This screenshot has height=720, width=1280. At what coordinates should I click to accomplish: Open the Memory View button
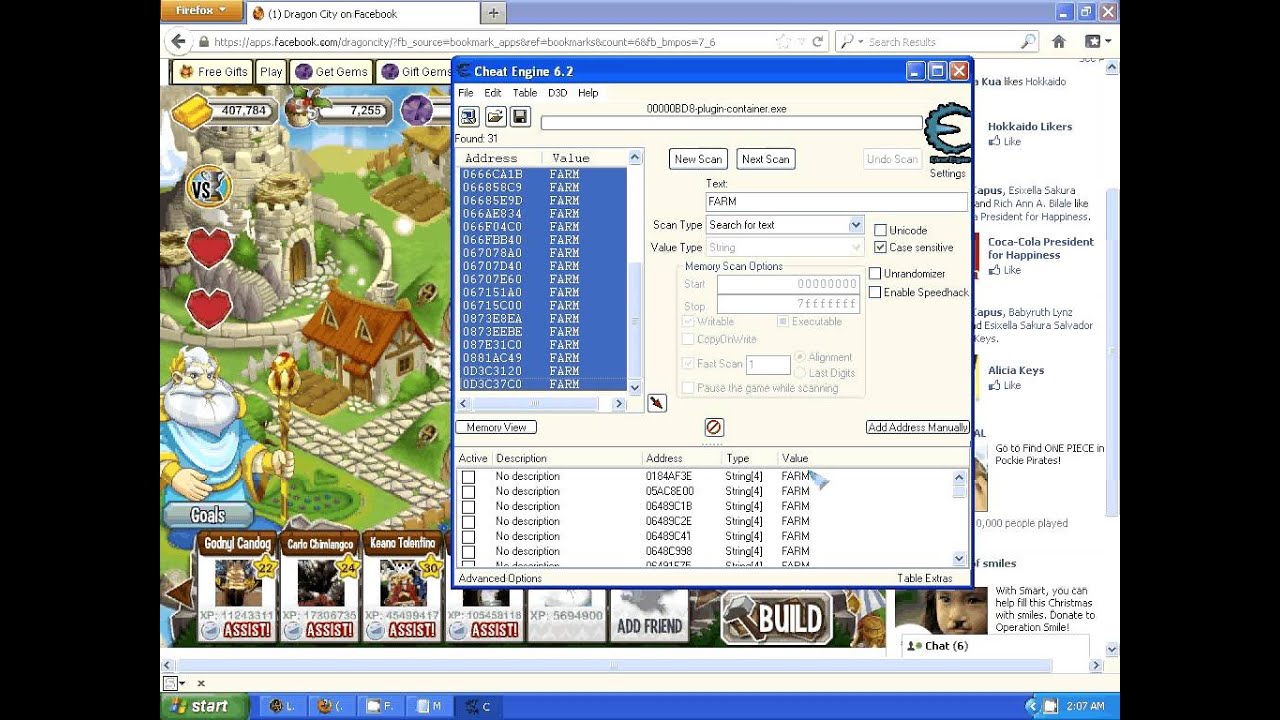[x=496, y=427]
